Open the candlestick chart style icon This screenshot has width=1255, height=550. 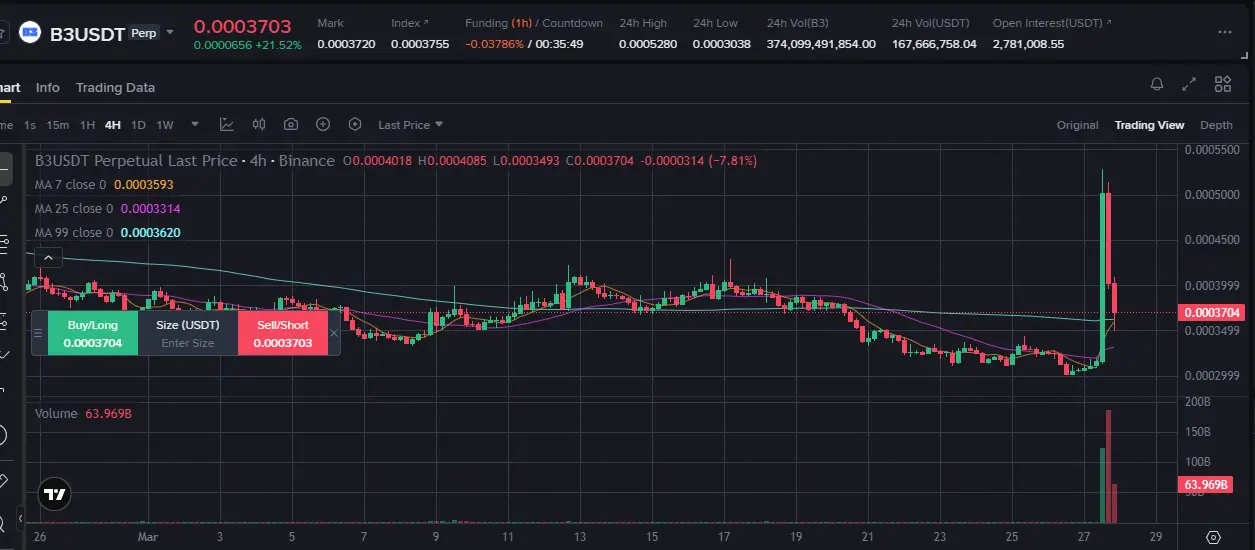click(259, 125)
